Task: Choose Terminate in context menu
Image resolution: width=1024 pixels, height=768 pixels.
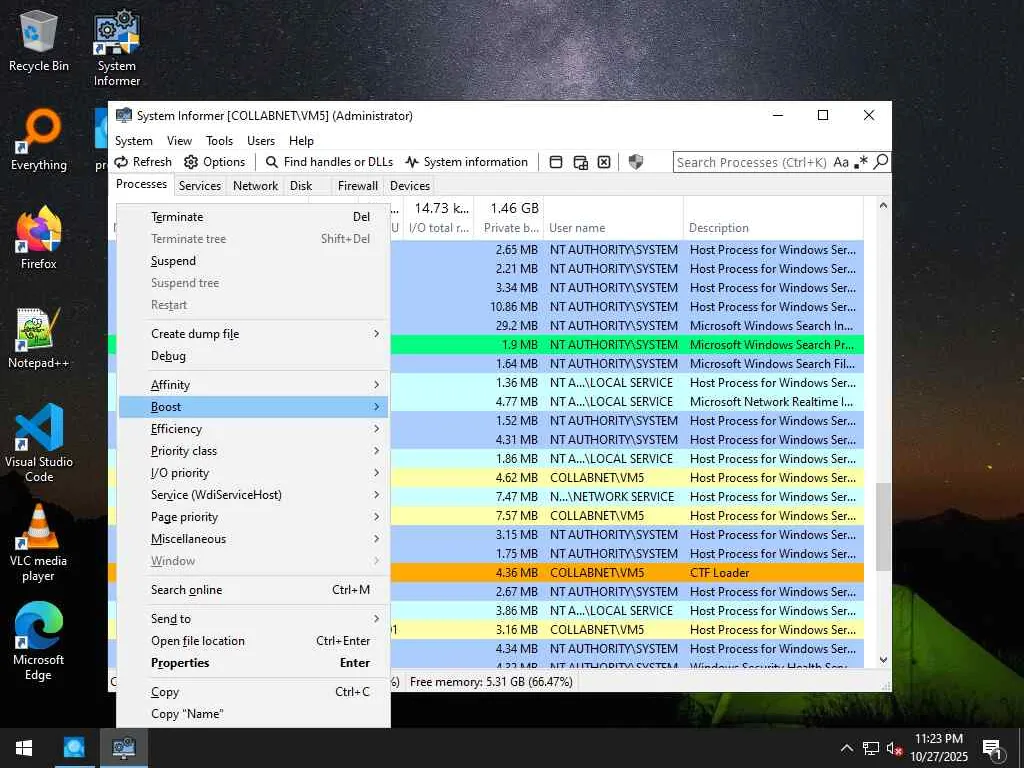Action: 253,217
